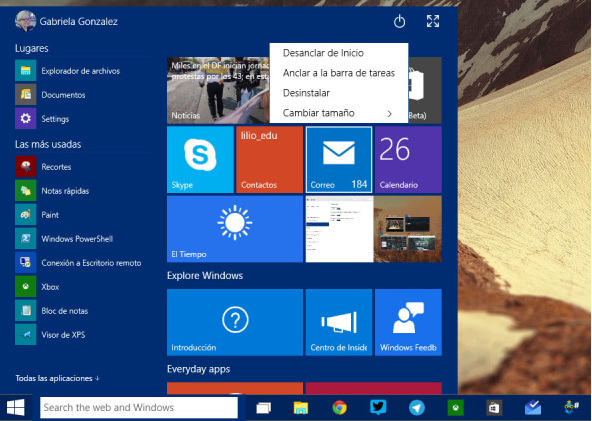
Task: Launch Chrome from taskbar
Action: pyautogui.click(x=339, y=408)
